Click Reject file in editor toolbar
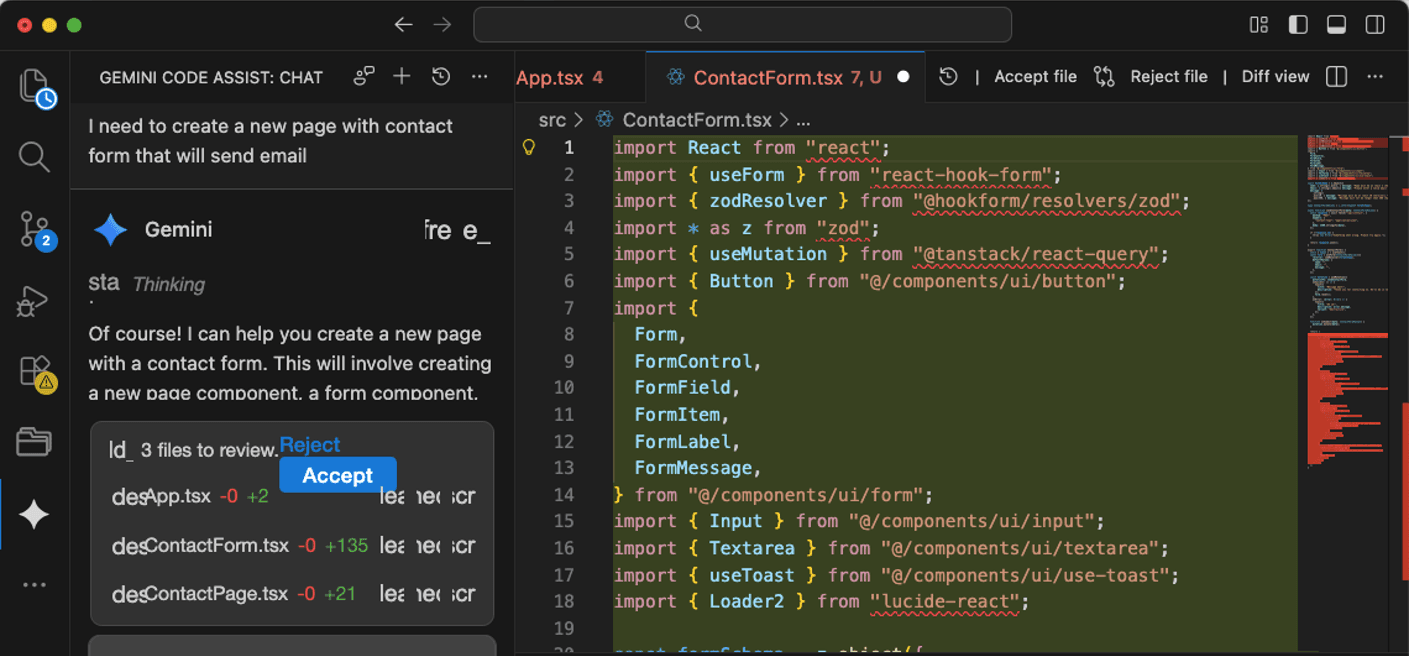 [x=1168, y=77]
